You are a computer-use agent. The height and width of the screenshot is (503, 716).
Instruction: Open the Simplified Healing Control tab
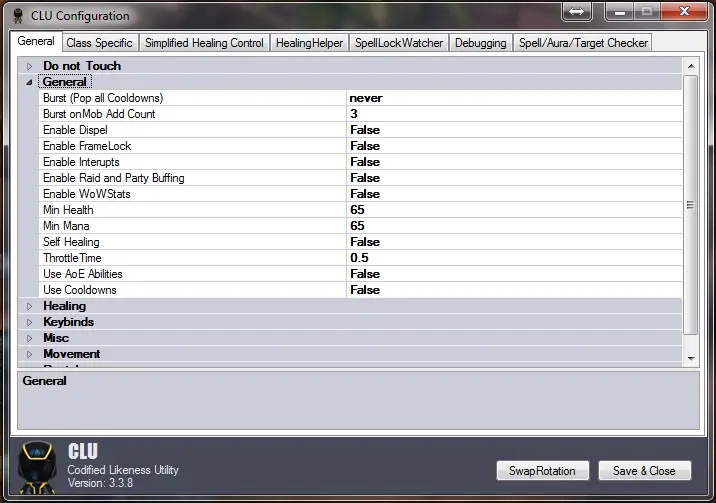click(x=204, y=43)
